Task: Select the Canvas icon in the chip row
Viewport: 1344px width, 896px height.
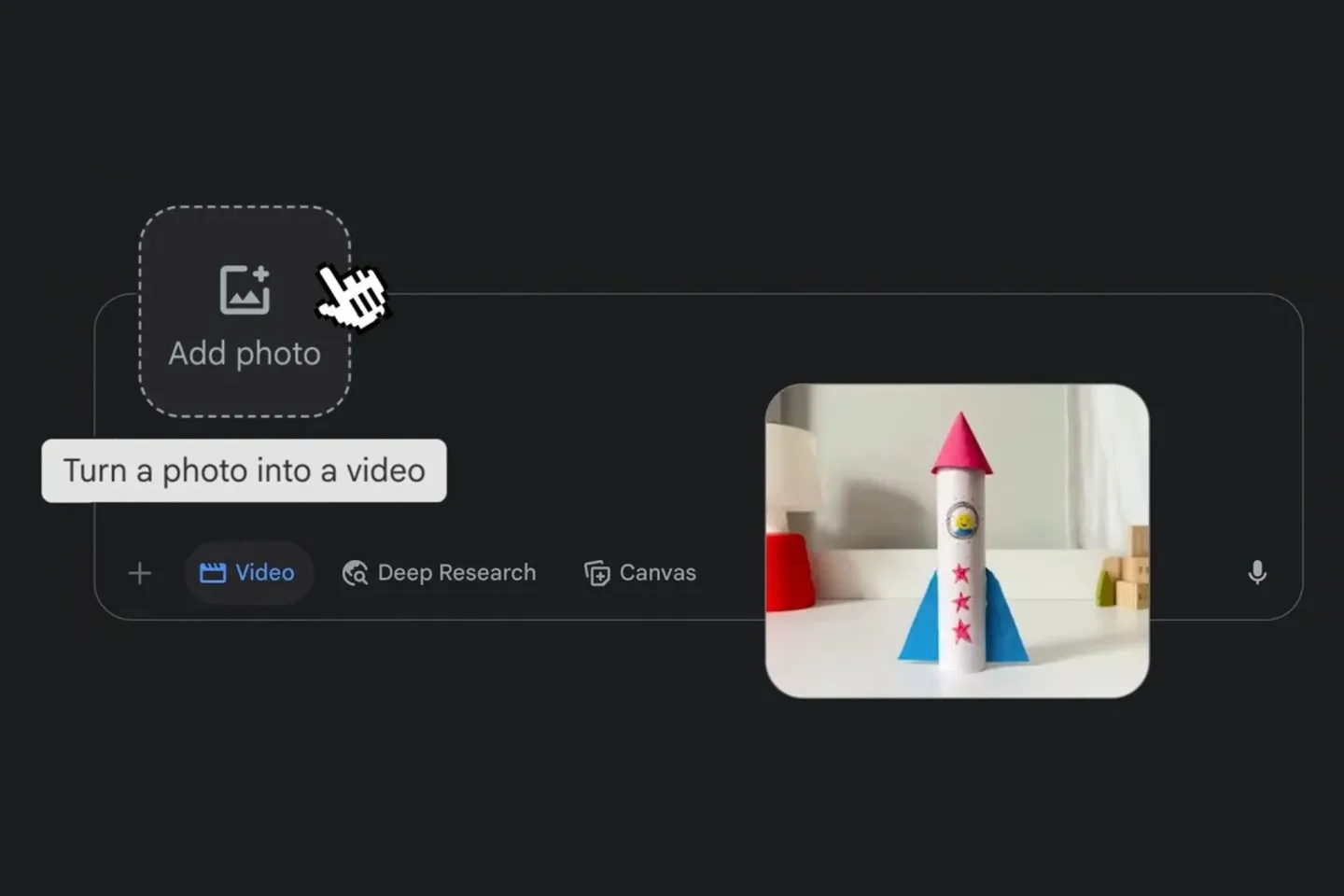Action: (x=598, y=572)
